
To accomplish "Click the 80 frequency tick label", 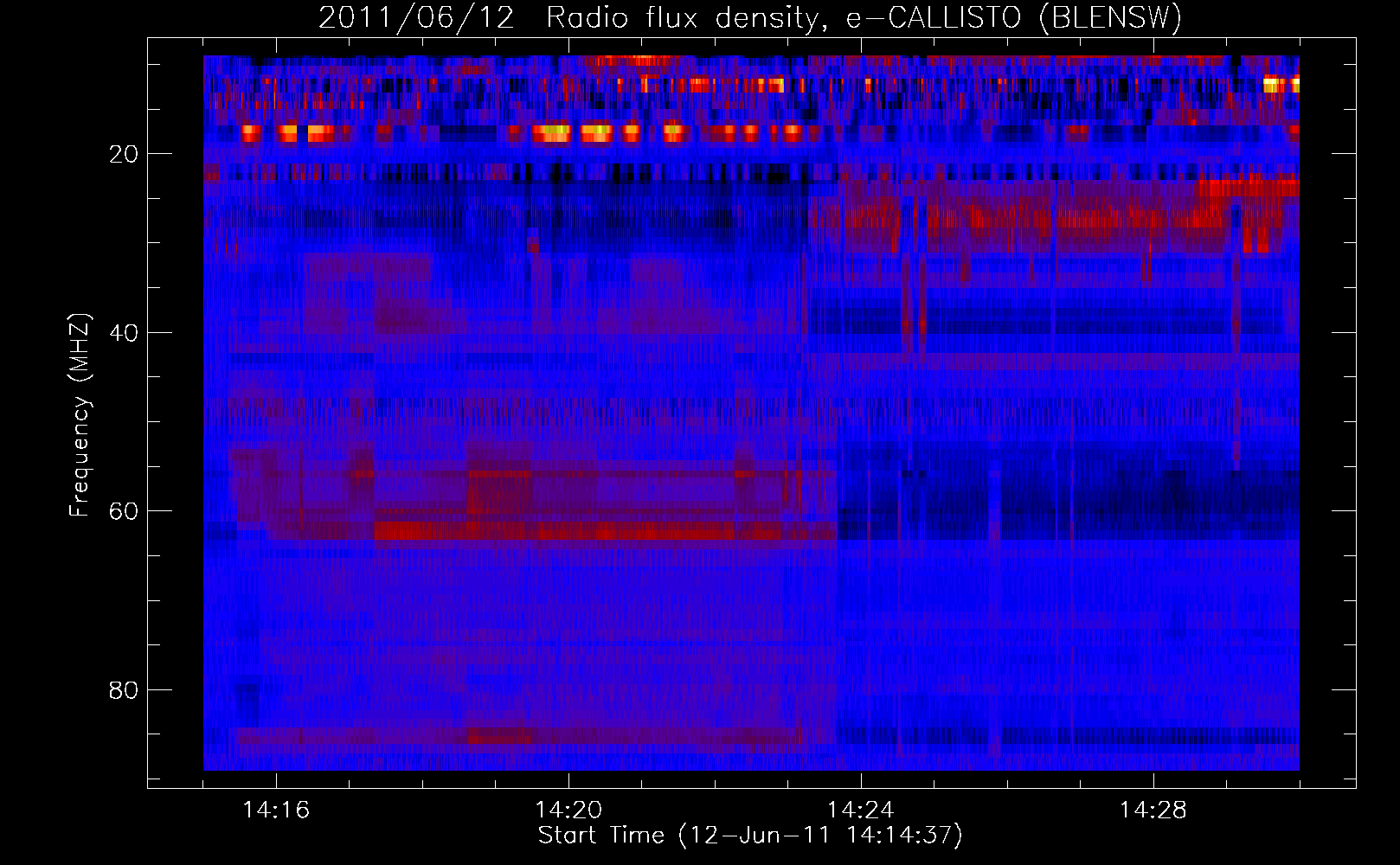I will pos(124,690).
